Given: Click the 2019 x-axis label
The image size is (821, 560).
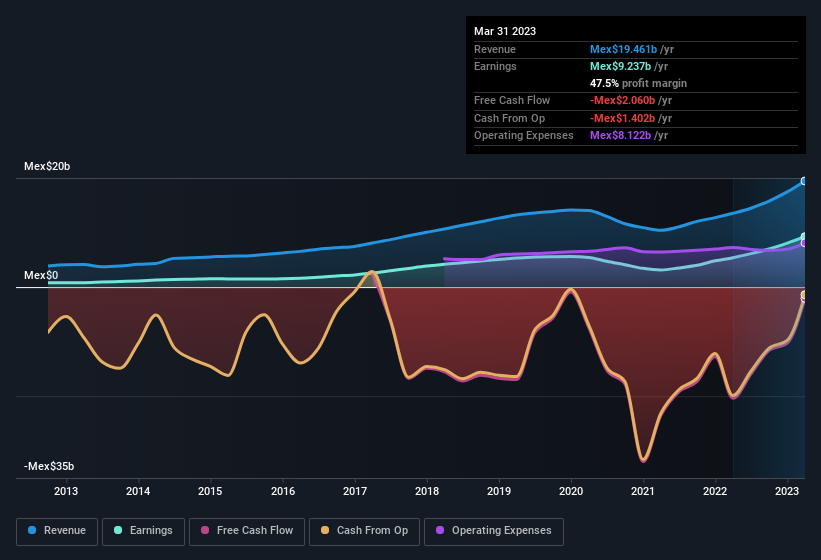Looking at the screenshot, I should (498, 491).
